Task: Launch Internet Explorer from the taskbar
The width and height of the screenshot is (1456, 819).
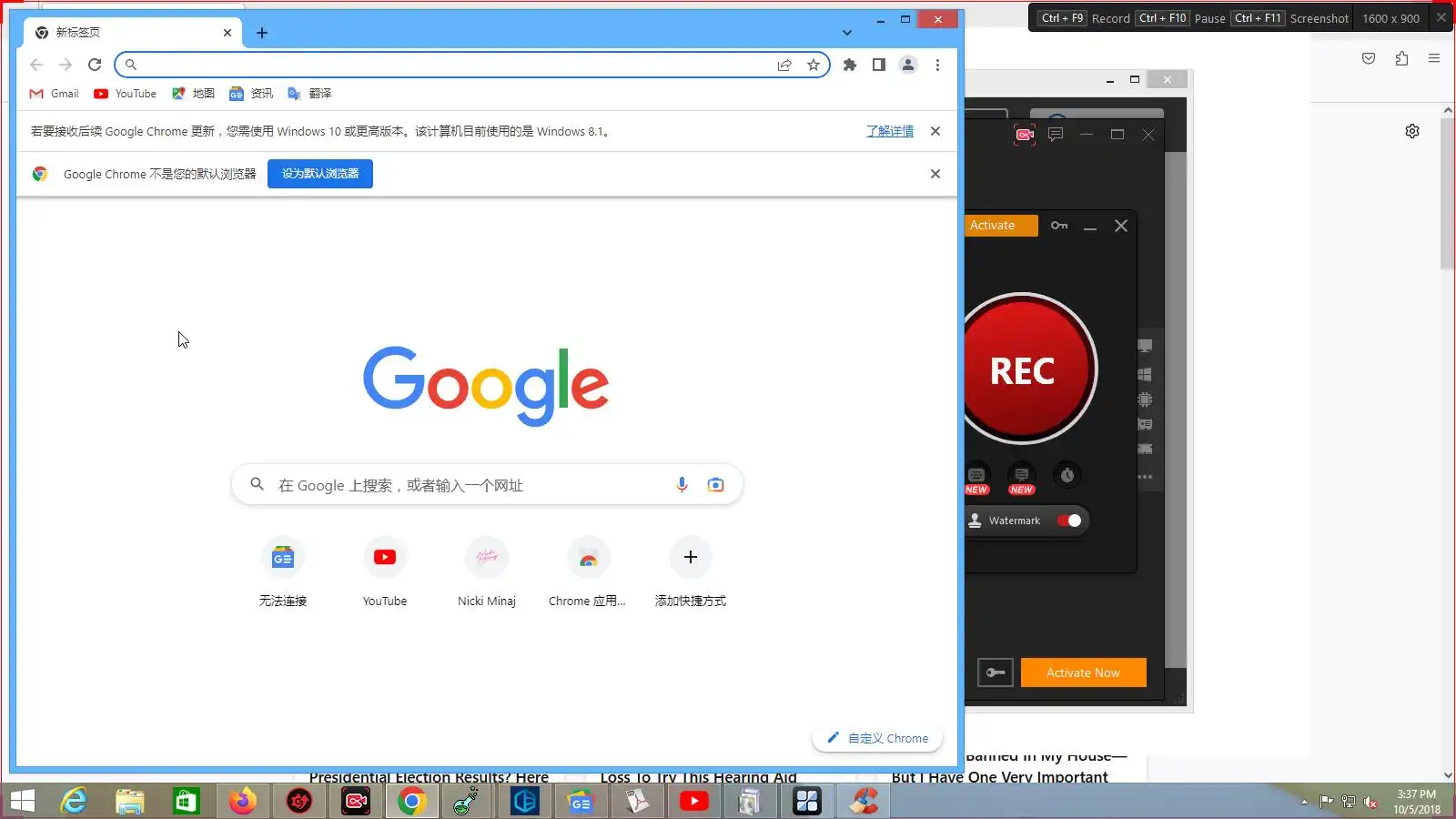Action: tap(74, 801)
